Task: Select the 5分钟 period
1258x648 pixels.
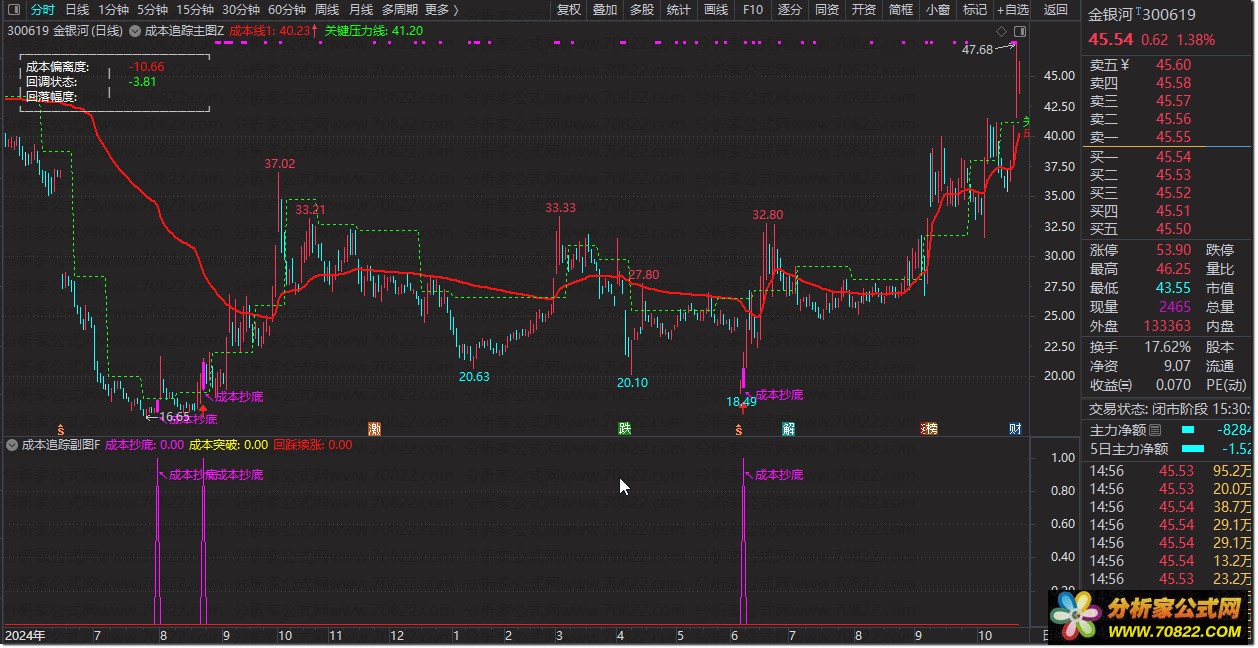Action: [x=152, y=10]
